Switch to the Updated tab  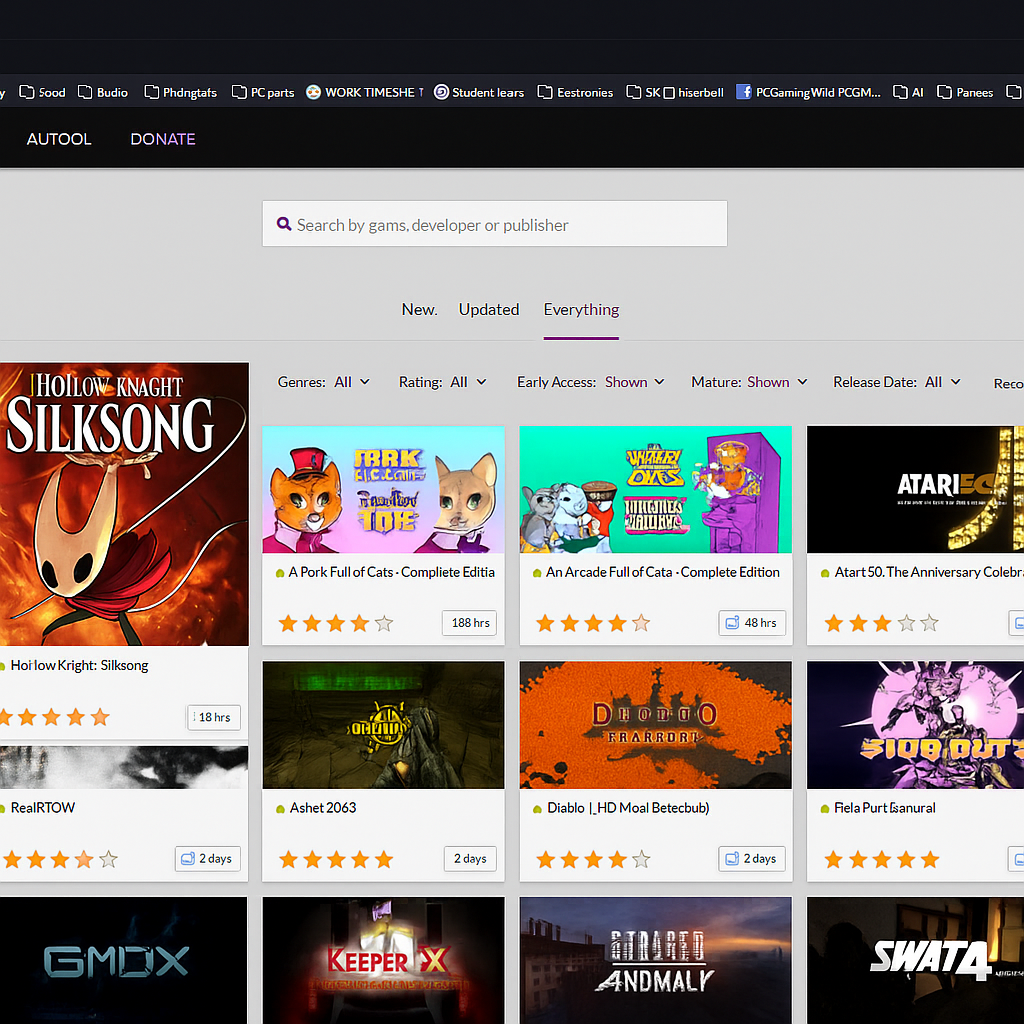pos(488,310)
